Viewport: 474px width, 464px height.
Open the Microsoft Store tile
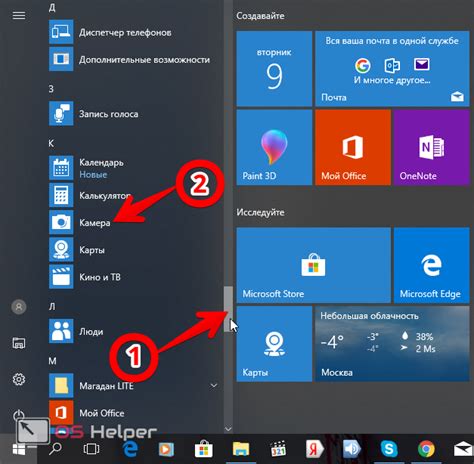(313, 265)
